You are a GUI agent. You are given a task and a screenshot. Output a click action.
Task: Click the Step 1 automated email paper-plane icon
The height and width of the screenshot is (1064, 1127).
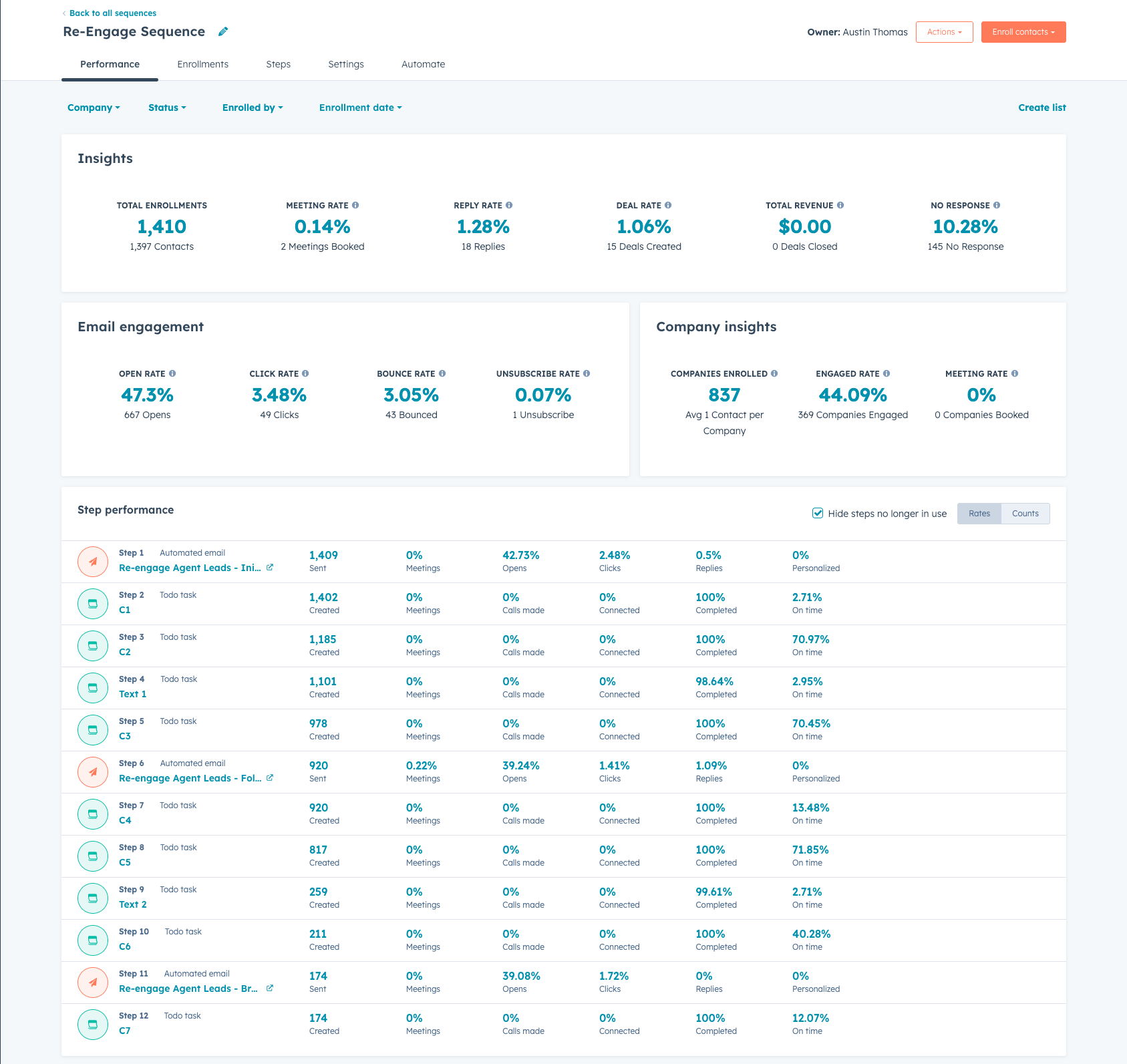click(x=93, y=562)
